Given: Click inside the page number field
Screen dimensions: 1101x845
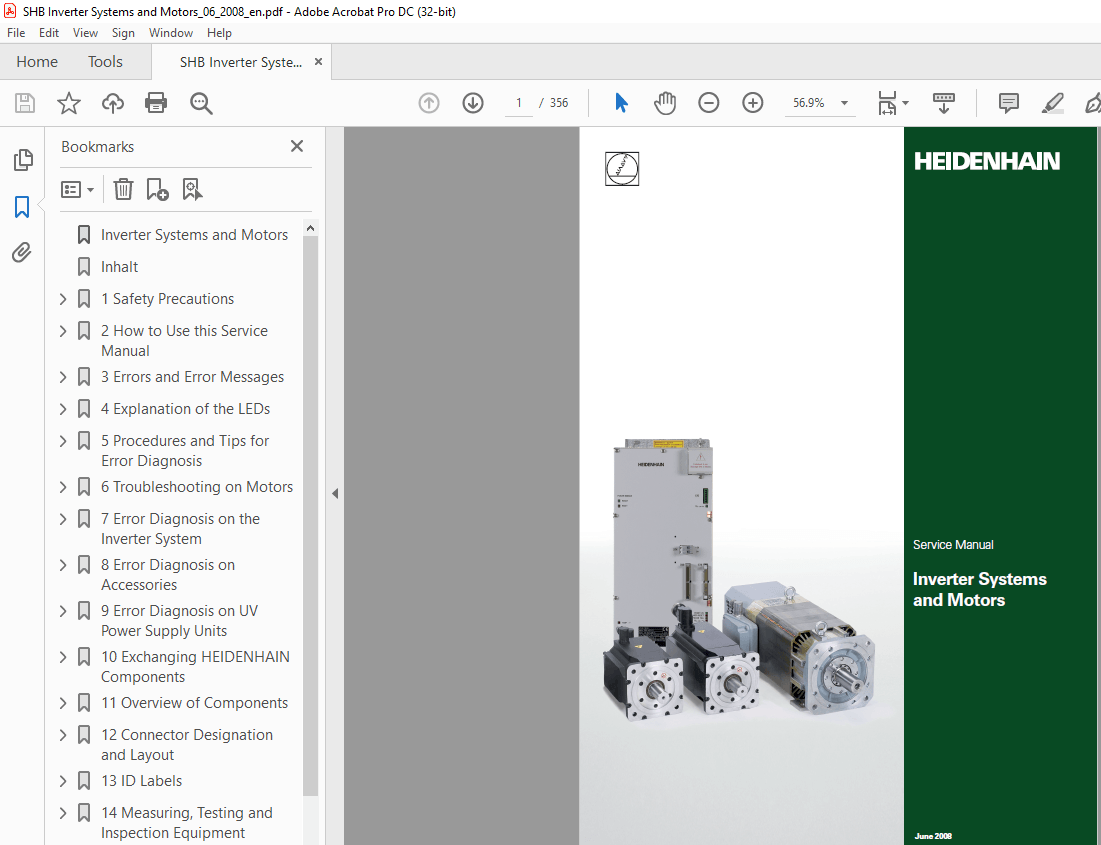Looking at the screenshot, I should pyautogui.click(x=518, y=102).
